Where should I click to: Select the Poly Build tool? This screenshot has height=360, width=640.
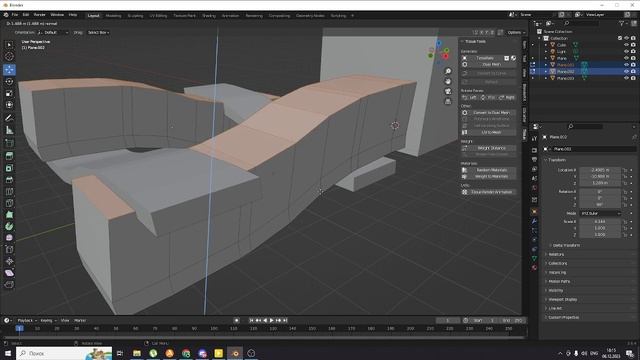click(x=9, y=215)
